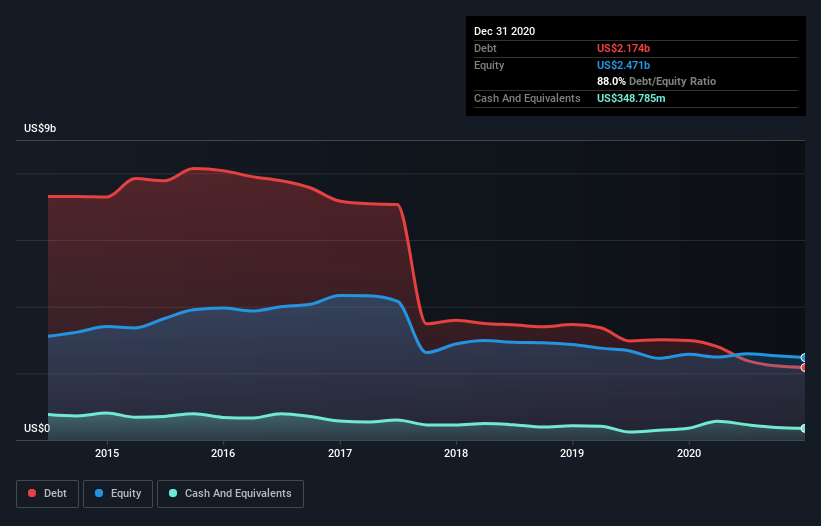Viewport: 821px width, 526px height.
Task: Select the 2019 x-axis label
Action: pyautogui.click(x=572, y=453)
